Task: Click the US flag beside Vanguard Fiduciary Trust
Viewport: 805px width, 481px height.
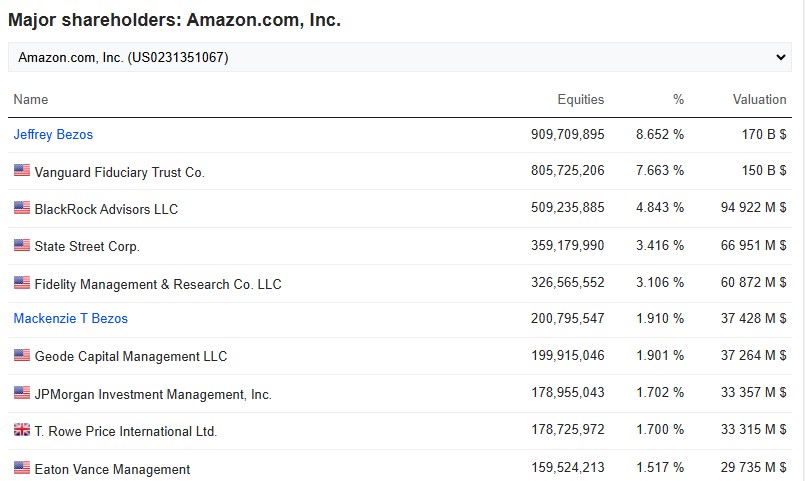Action: tap(21, 171)
